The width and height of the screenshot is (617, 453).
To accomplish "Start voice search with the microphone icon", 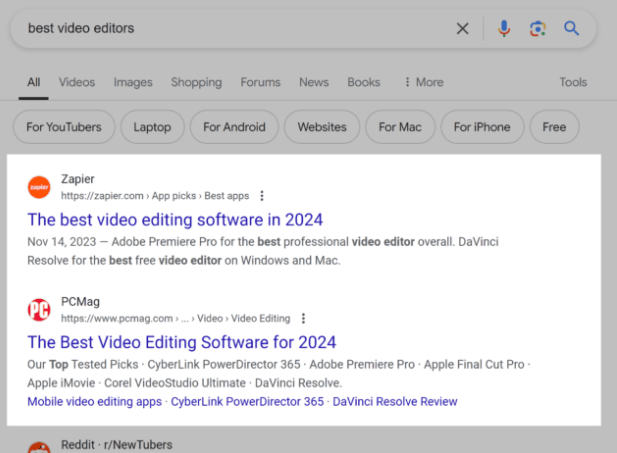I will tap(504, 28).
